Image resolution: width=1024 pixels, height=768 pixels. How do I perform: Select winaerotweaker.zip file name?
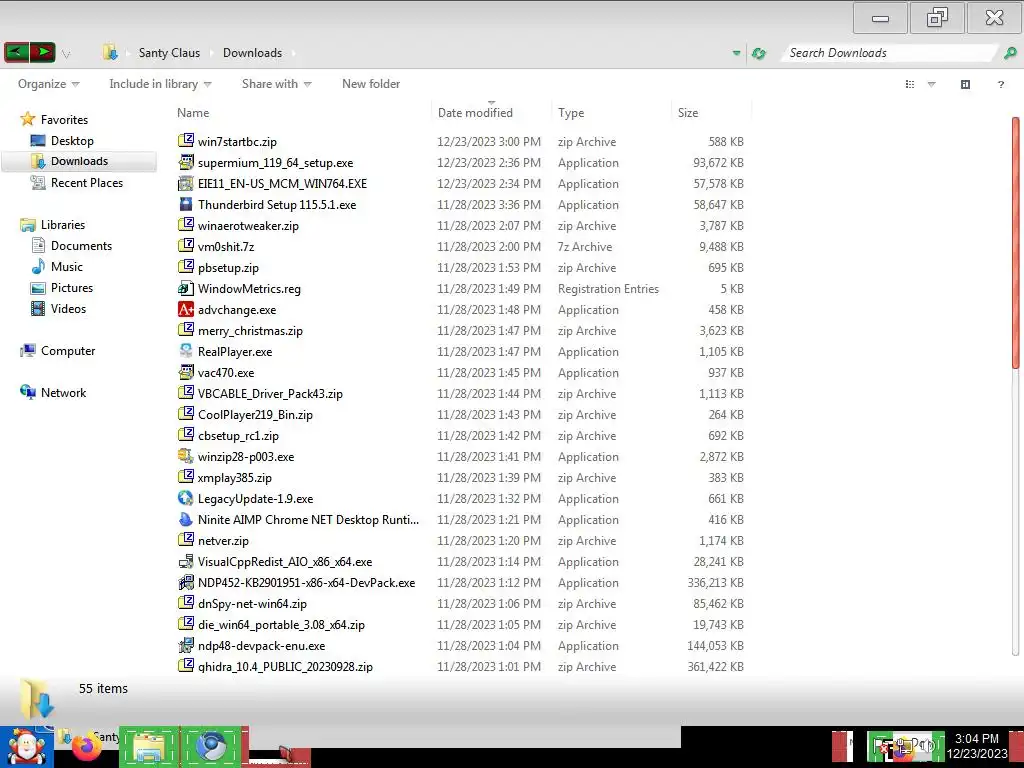tap(248, 226)
